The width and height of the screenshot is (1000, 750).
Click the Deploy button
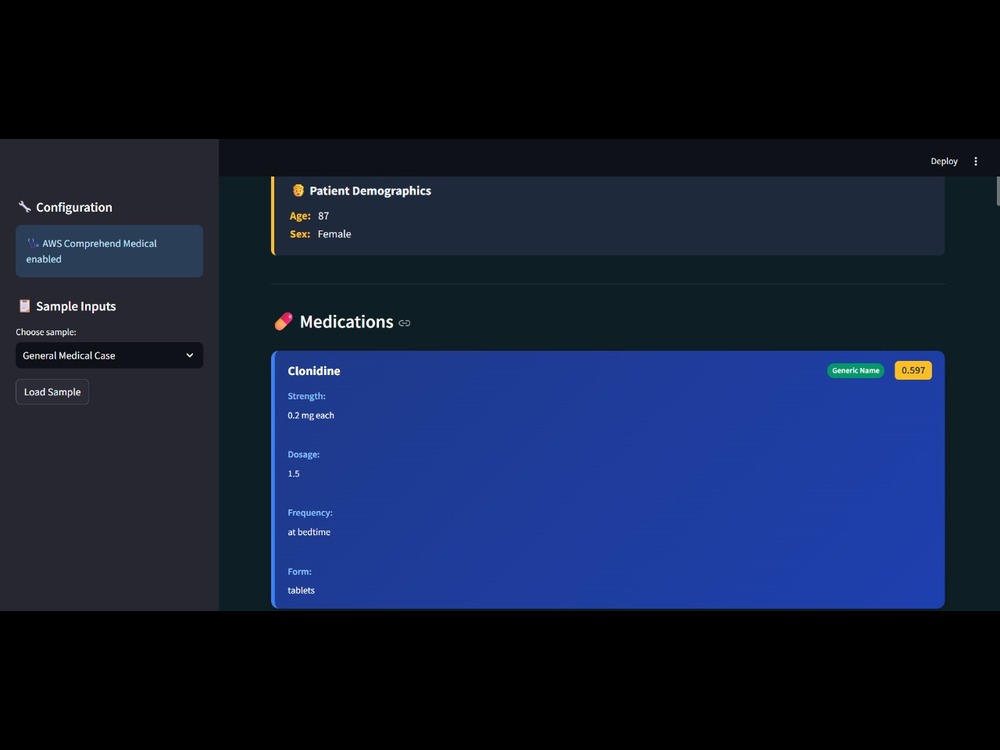tap(944, 161)
